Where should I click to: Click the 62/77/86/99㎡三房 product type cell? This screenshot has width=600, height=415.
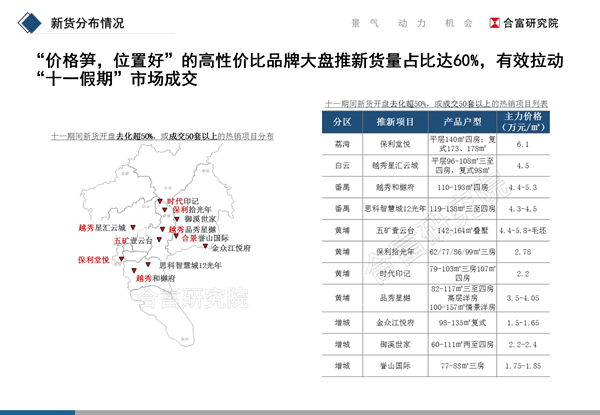(x=462, y=252)
